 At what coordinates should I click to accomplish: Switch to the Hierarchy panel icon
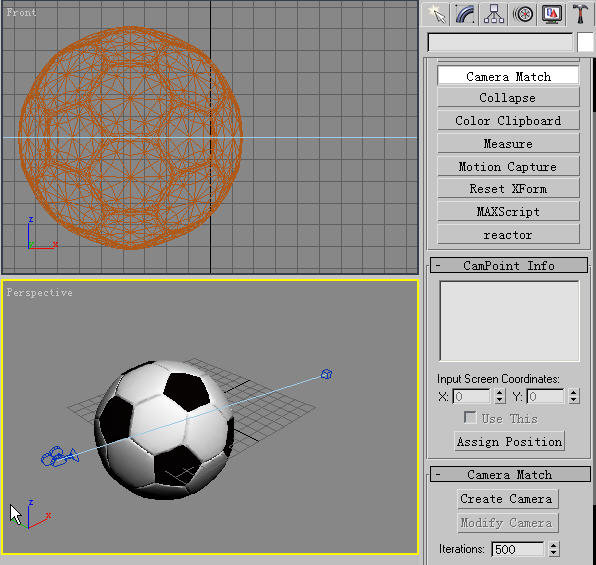pyautogui.click(x=494, y=14)
